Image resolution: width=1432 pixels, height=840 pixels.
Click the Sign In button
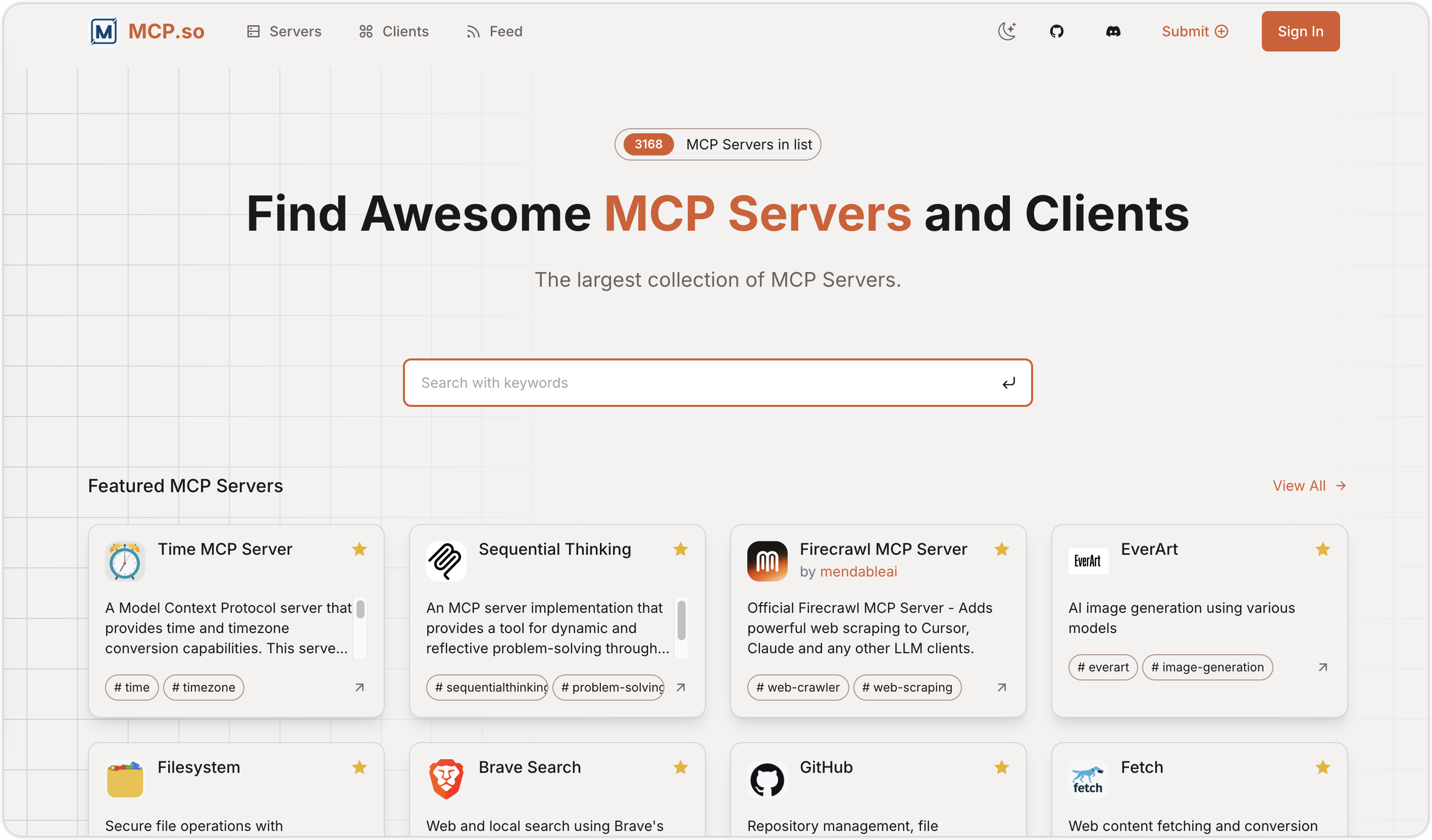[x=1300, y=31]
